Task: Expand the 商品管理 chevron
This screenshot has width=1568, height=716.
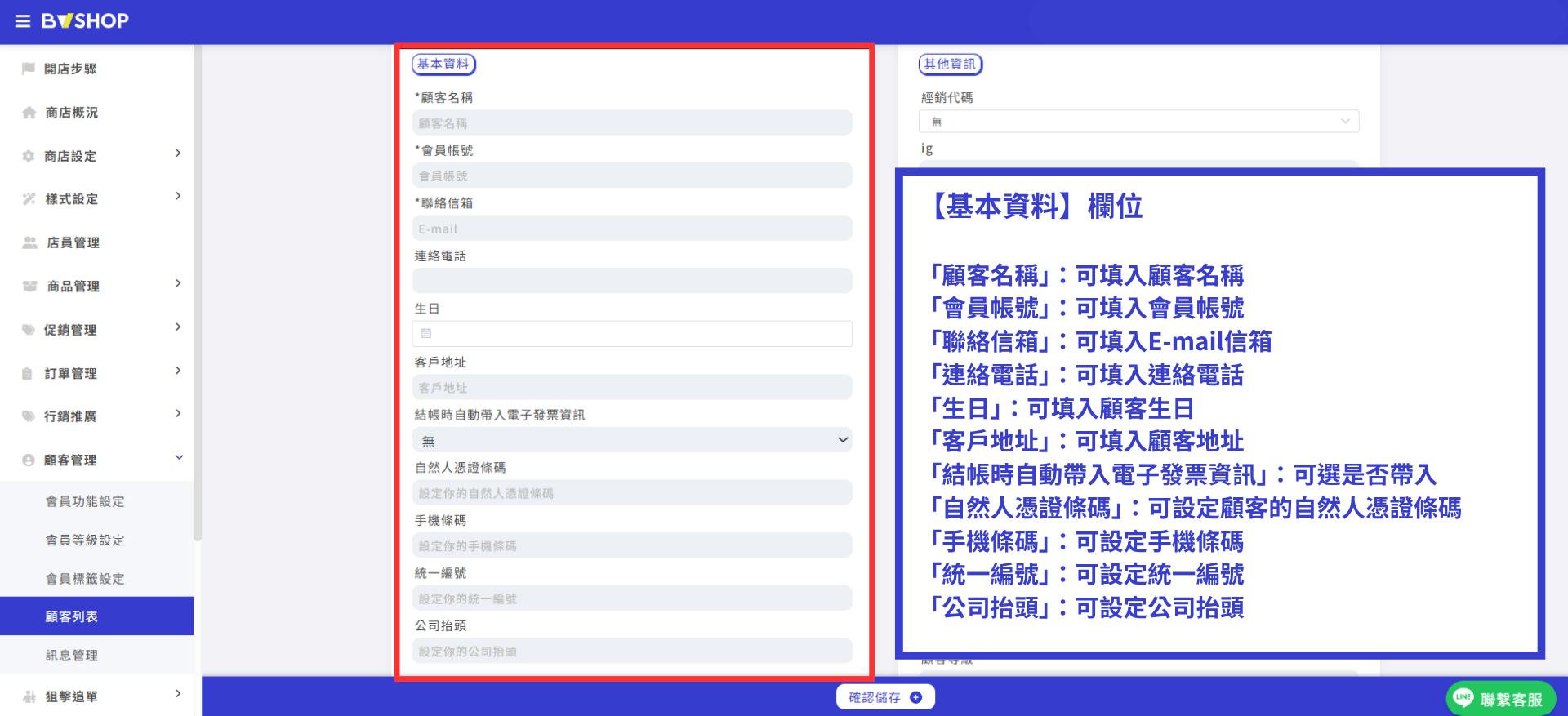Action: tap(178, 283)
